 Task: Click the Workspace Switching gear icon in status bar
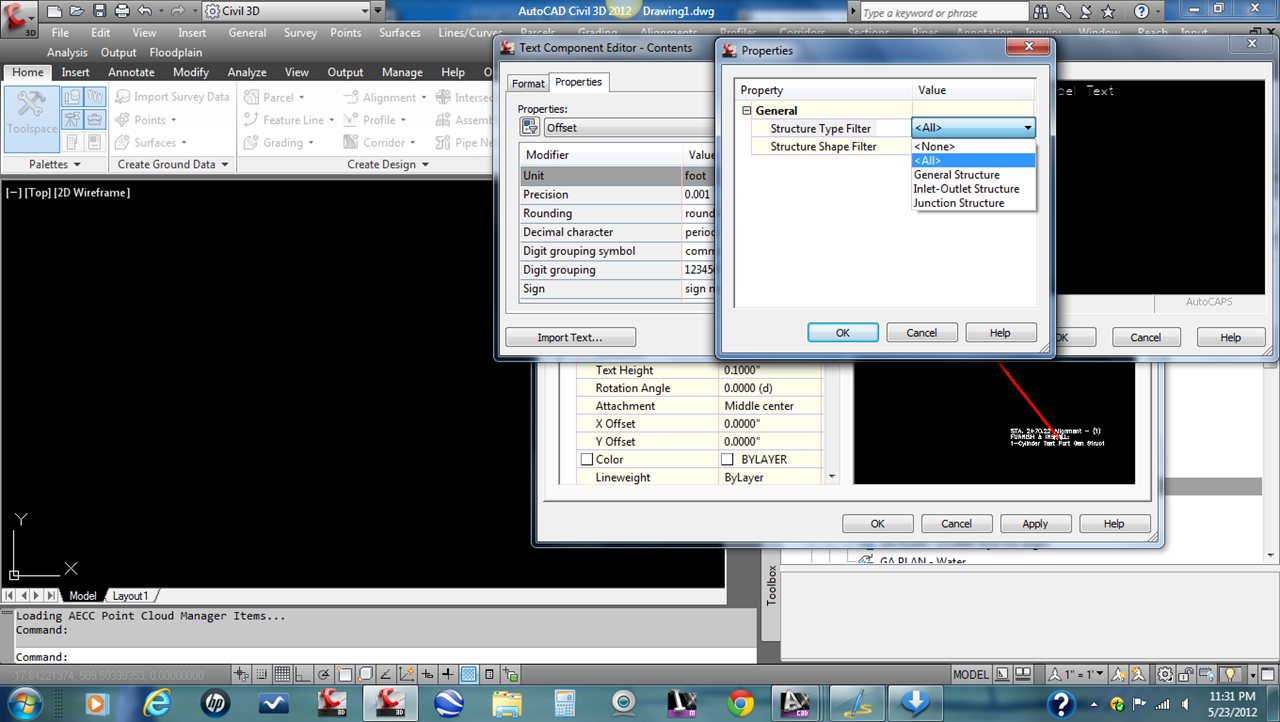(1166, 675)
